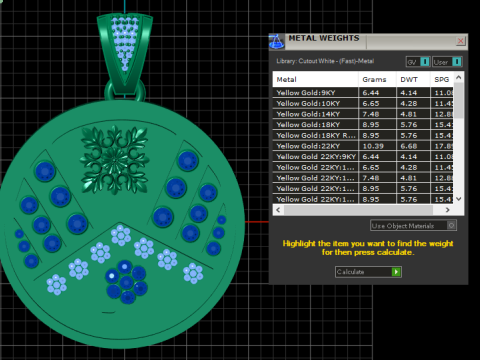Viewport: 480px width, 360px height.
Task: Click the SPG column header
Action: coord(442,79)
